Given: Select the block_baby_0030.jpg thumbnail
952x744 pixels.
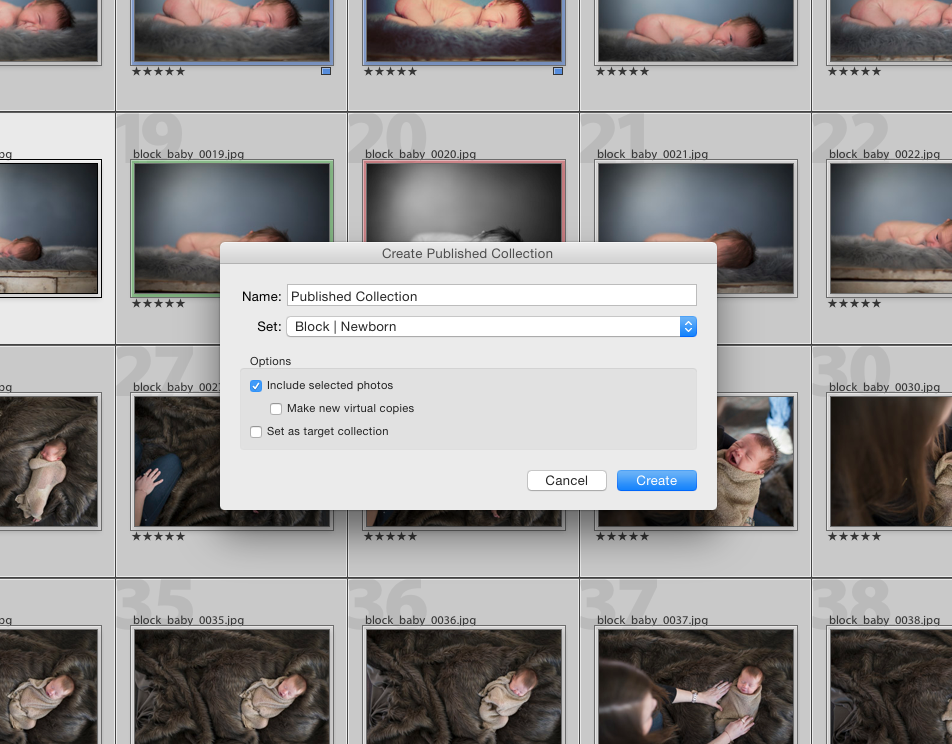Looking at the screenshot, I should tap(889, 461).
